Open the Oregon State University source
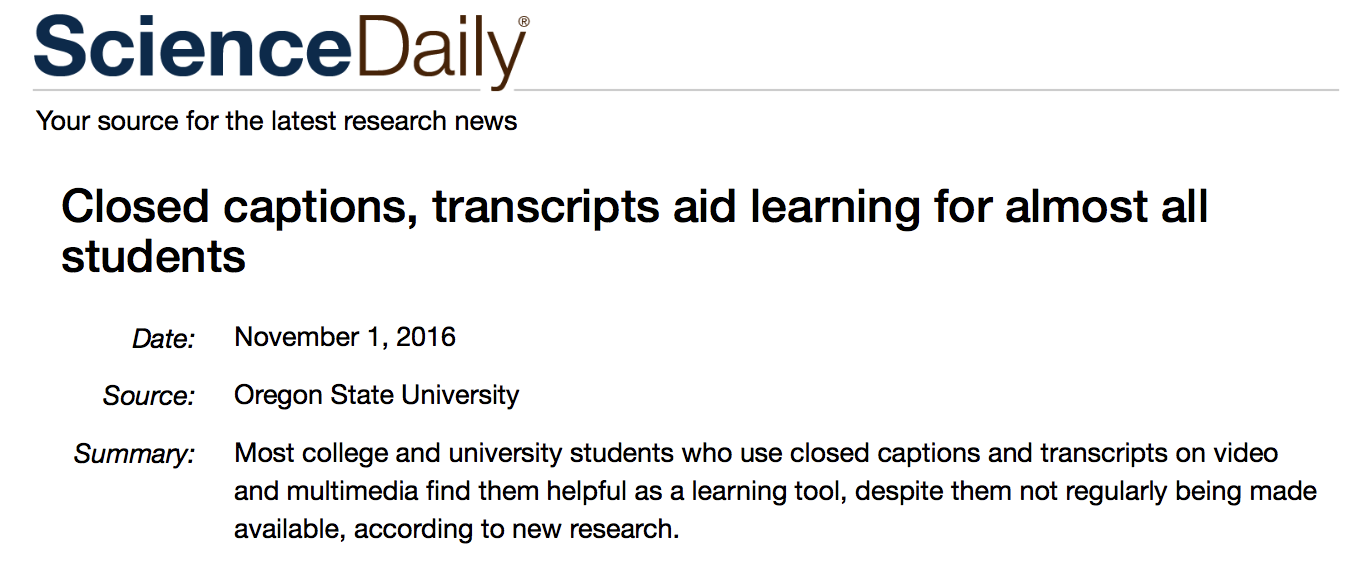The width and height of the screenshot is (1345, 577). click(376, 395)
